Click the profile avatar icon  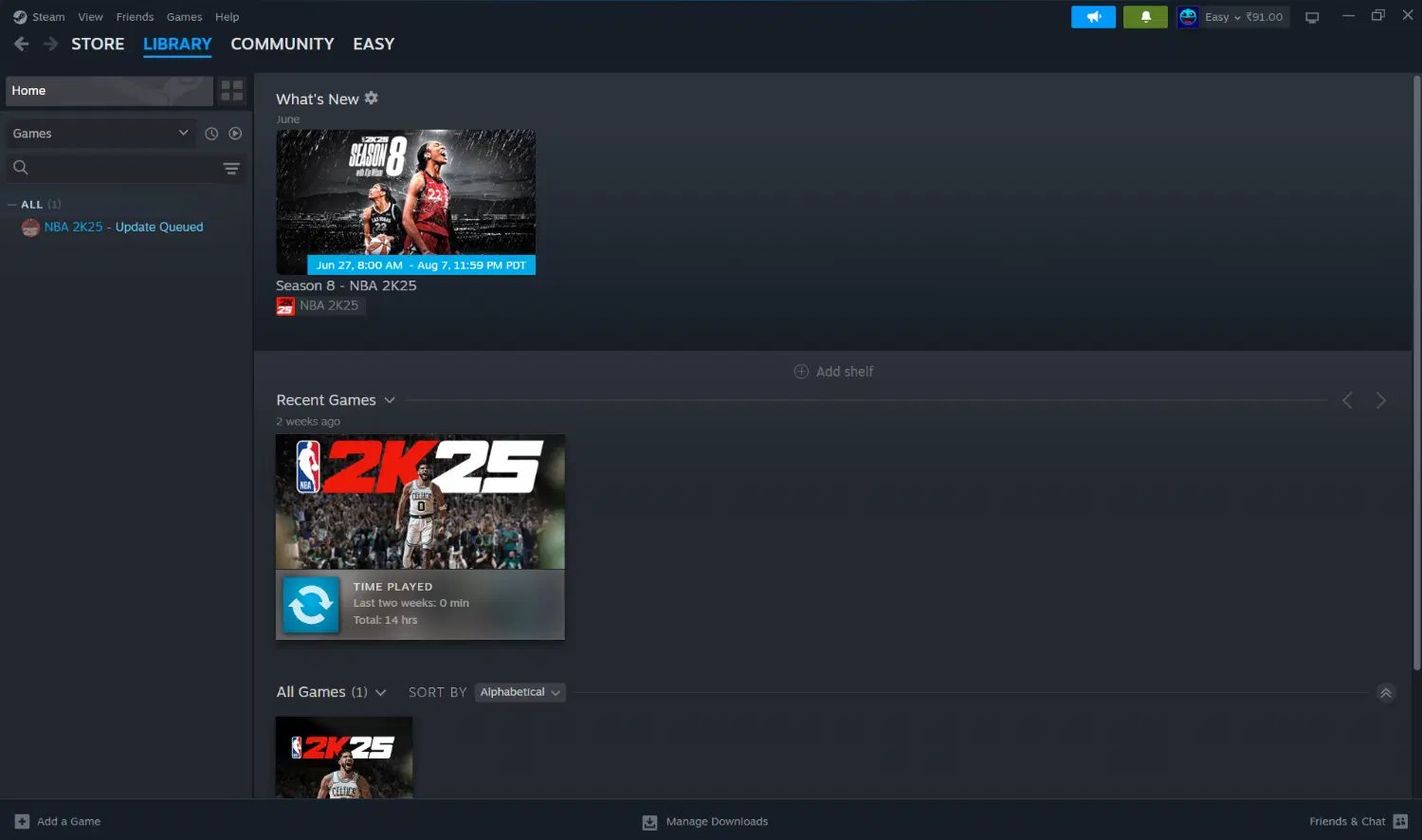(x=1188, y=17)
